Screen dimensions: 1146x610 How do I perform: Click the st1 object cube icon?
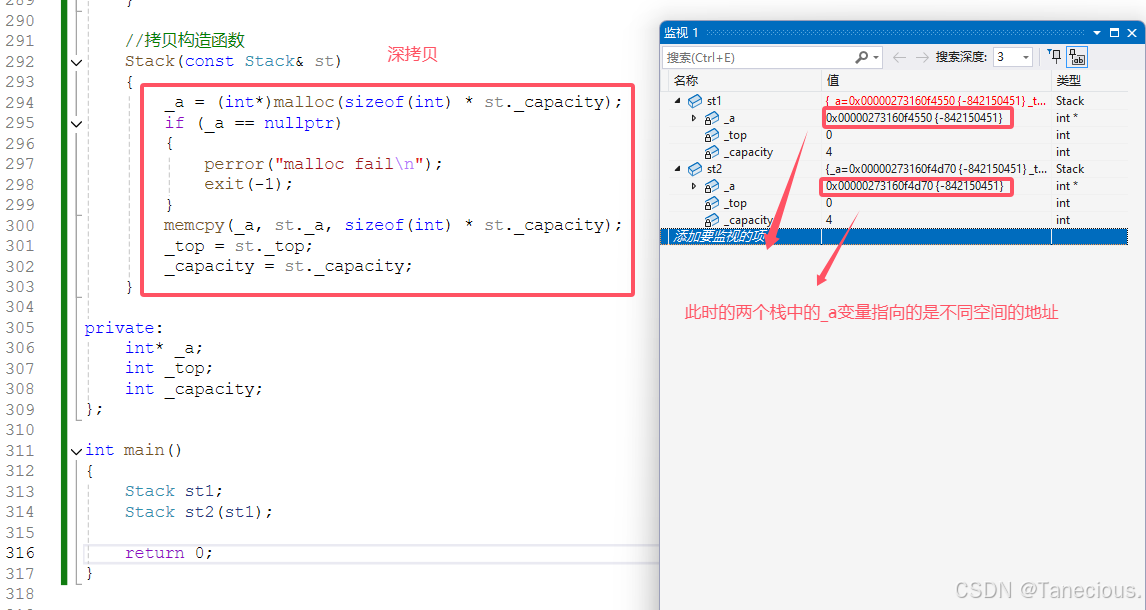[x=695, y=101]
